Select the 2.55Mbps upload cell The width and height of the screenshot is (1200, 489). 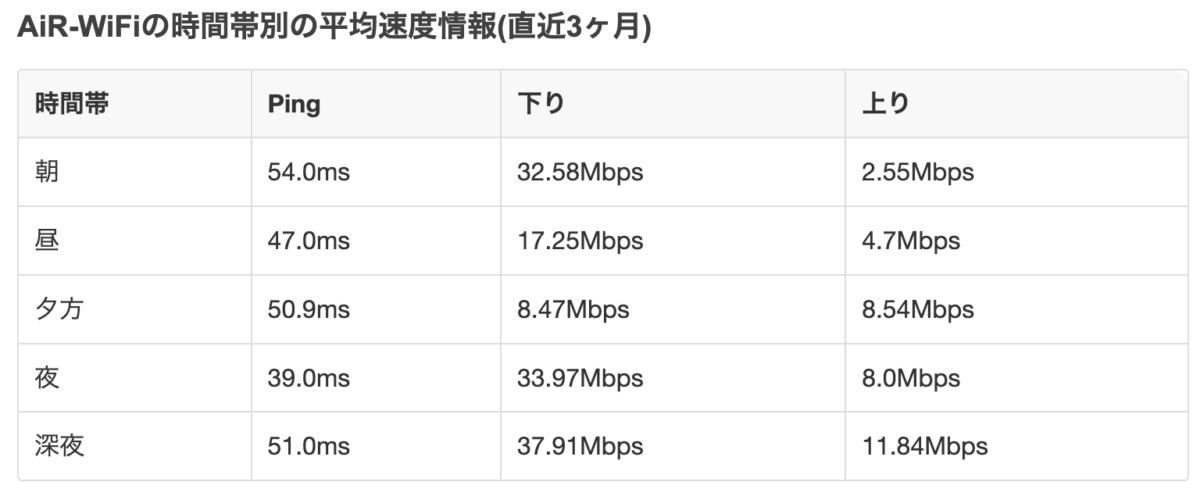917,172
